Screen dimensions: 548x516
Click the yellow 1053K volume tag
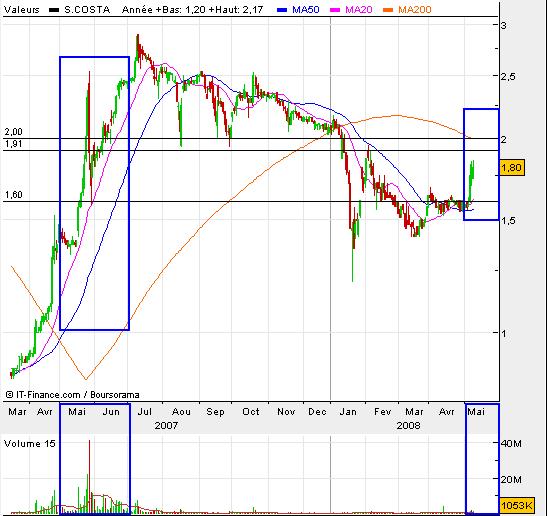click(517, 505)
